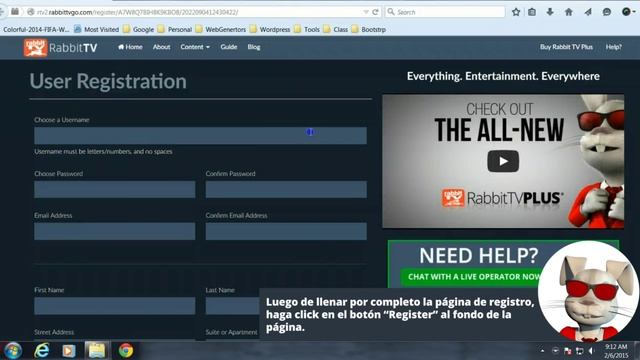Open Windows Media Player taskbar icon

[69, 351]
